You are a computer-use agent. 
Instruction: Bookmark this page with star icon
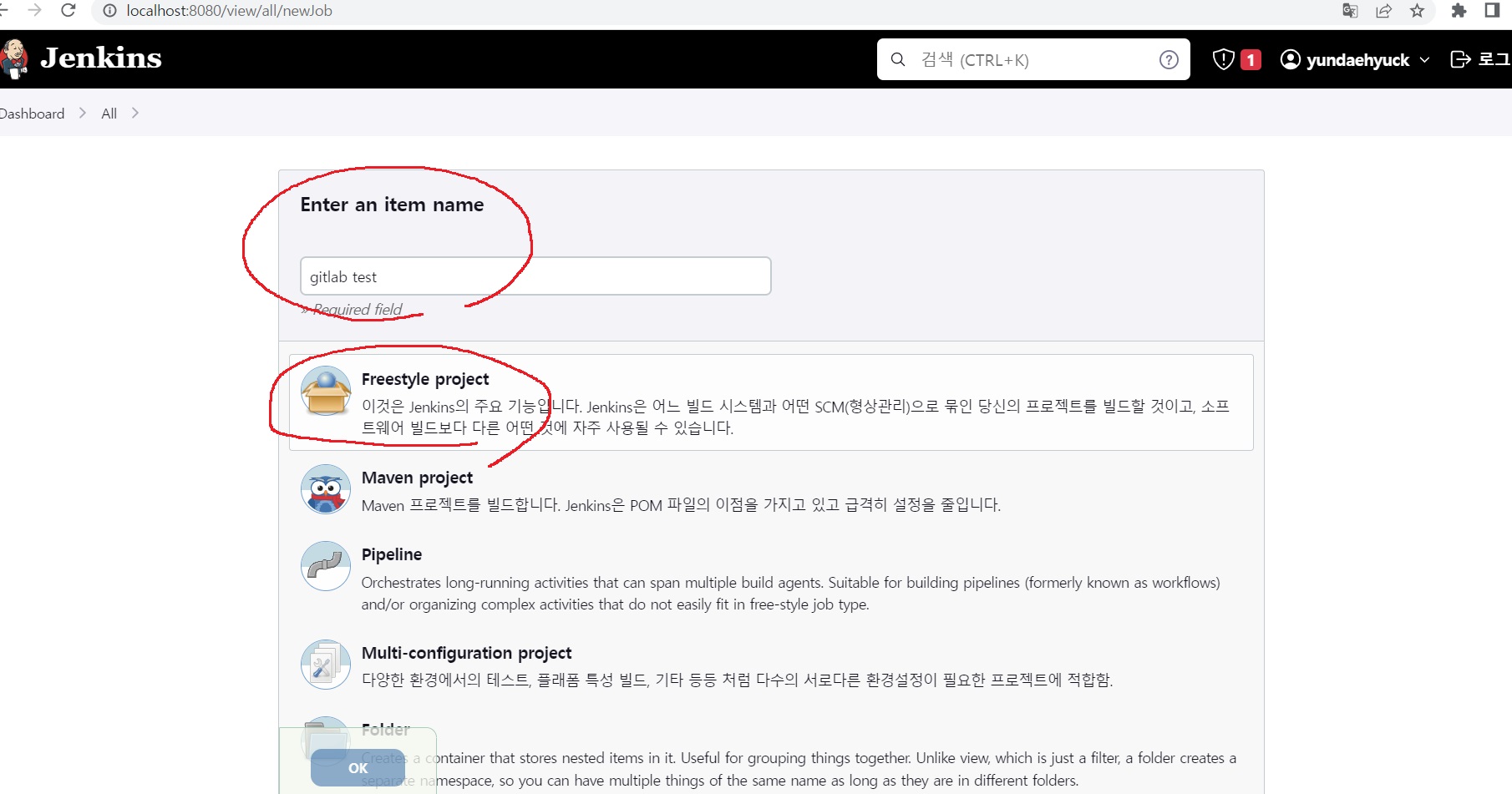(1418, 11)
